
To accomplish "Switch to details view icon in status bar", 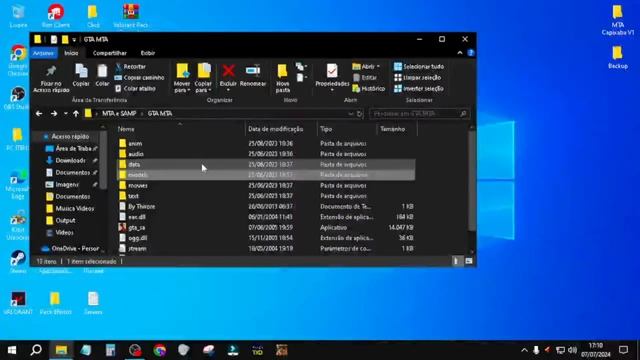I will pyautogui.click(x=456, y=261).
